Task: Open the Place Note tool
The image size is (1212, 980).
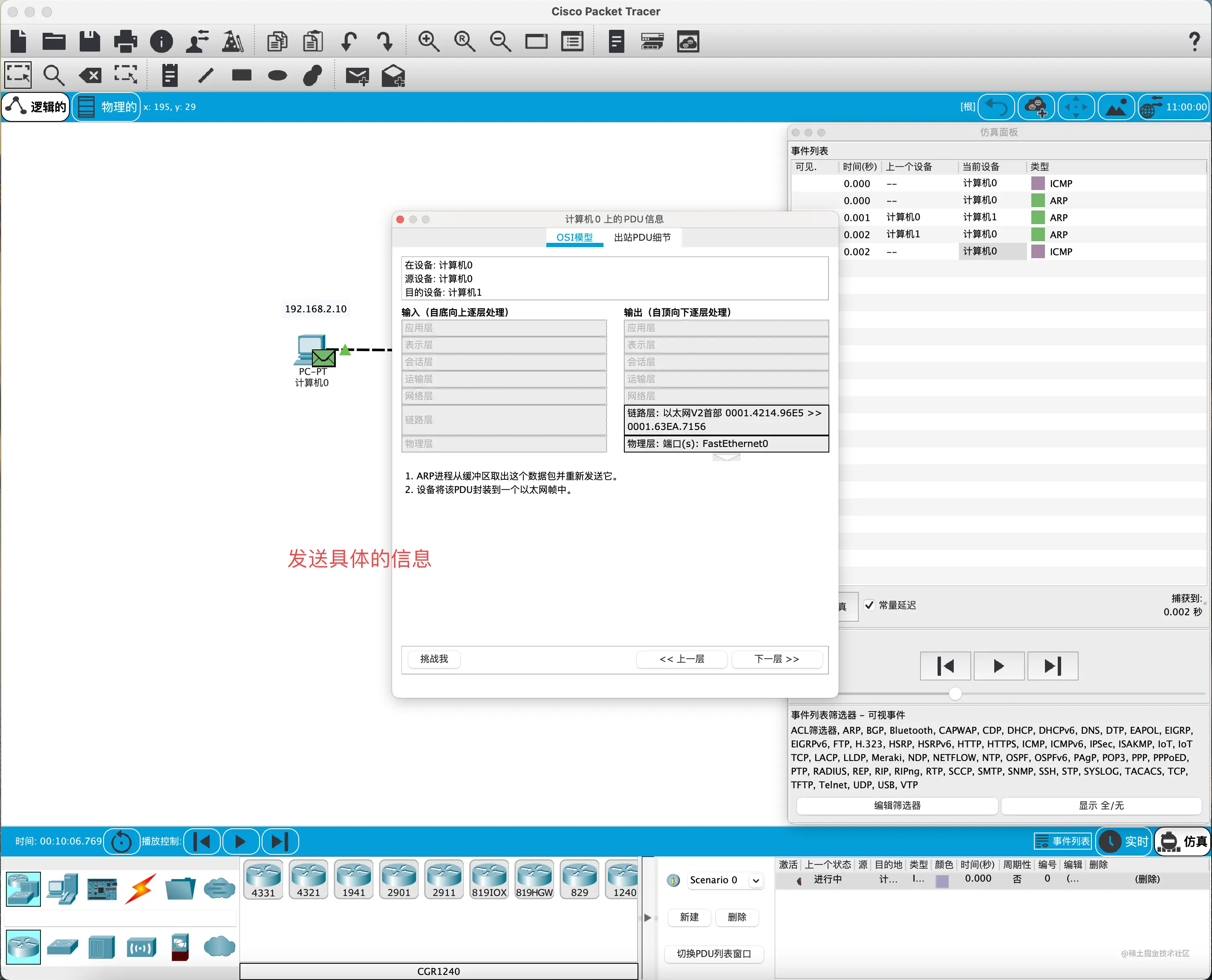Action: 169,75
